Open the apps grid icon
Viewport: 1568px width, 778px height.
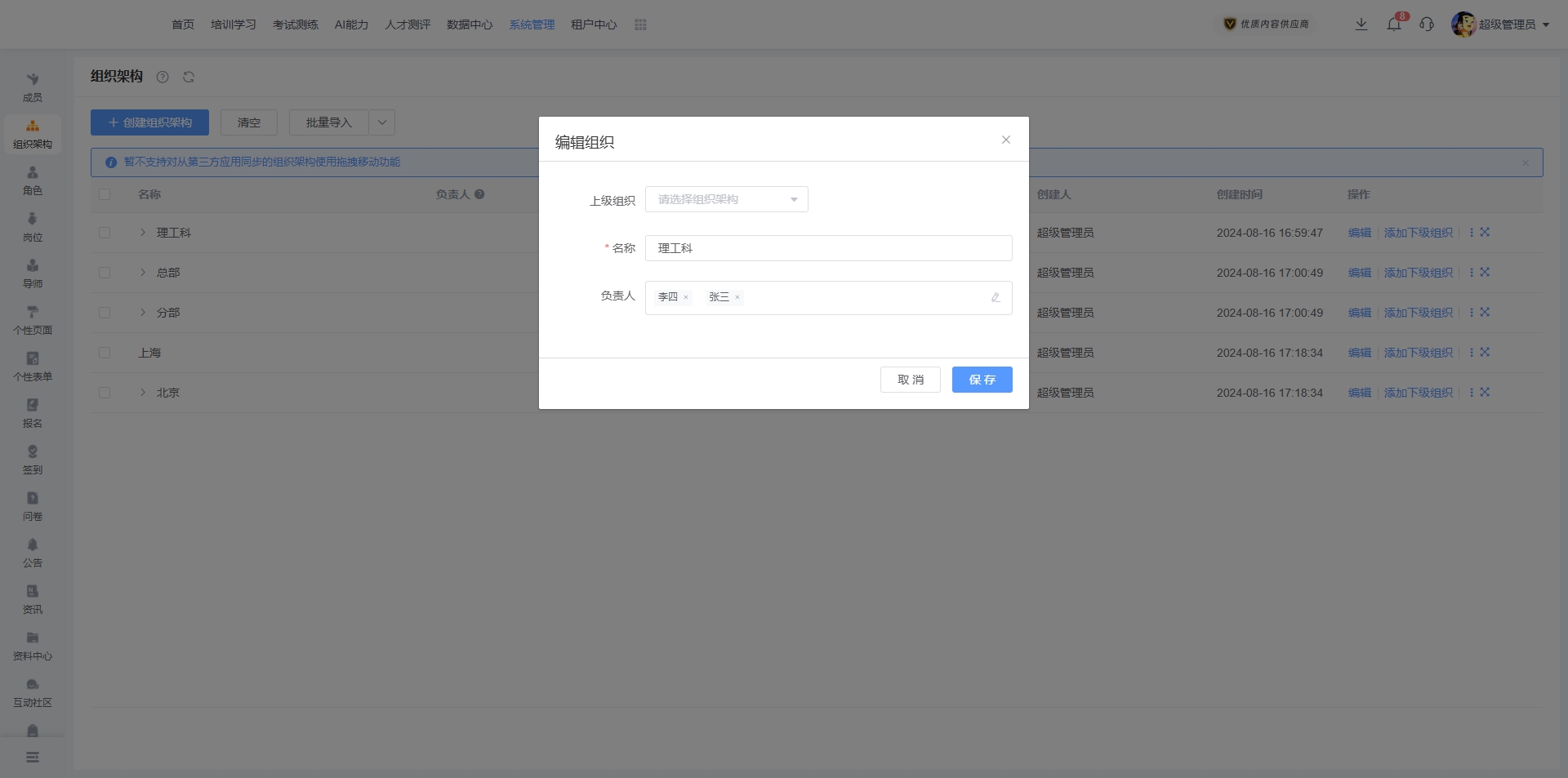(640, 24)
